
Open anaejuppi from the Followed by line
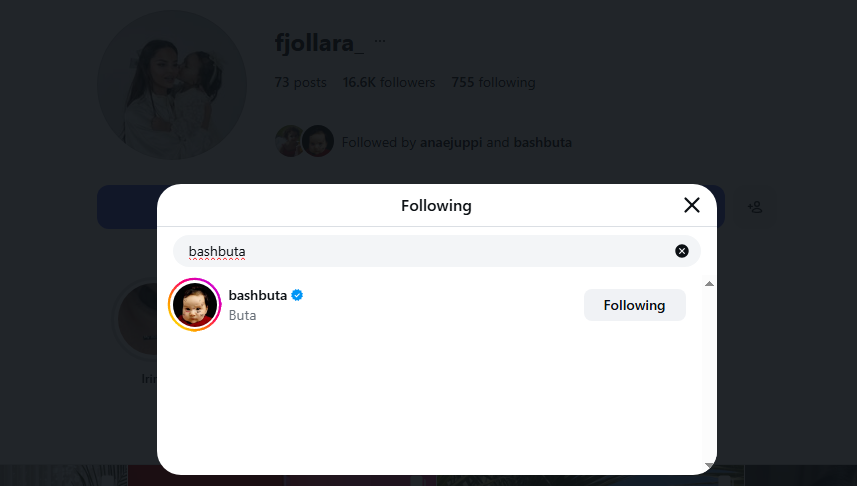(x=451, y=143)
